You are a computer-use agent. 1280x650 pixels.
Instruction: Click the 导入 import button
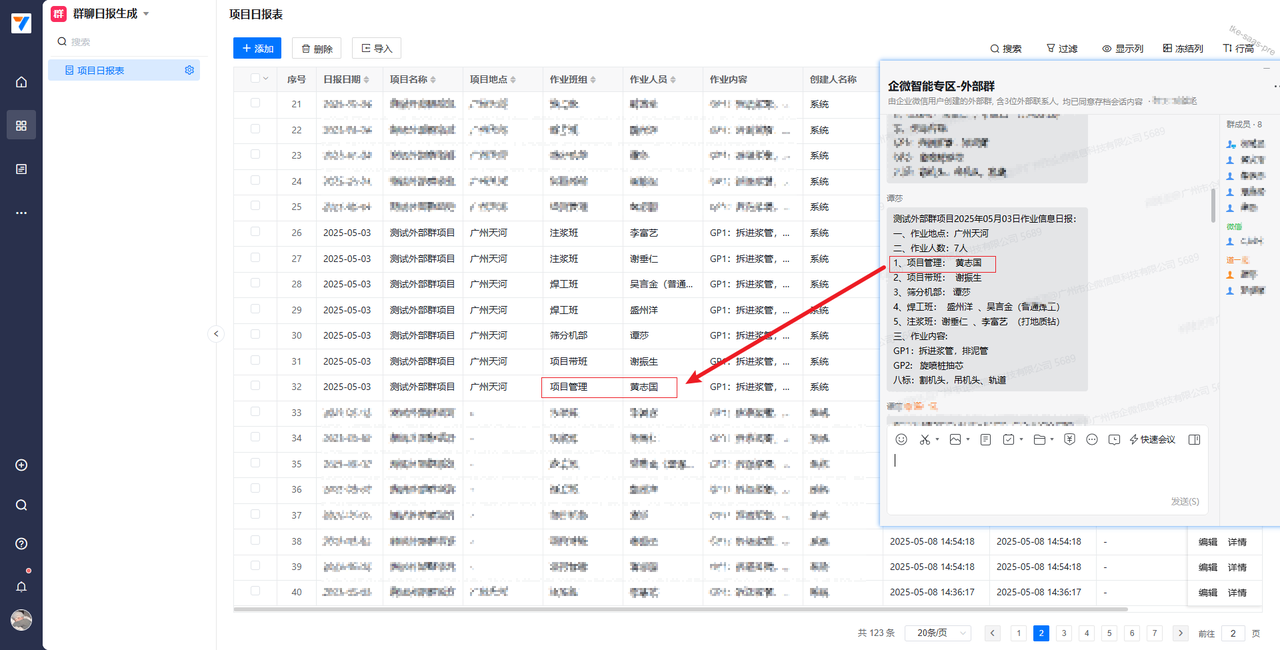click(x=376, y=48)
